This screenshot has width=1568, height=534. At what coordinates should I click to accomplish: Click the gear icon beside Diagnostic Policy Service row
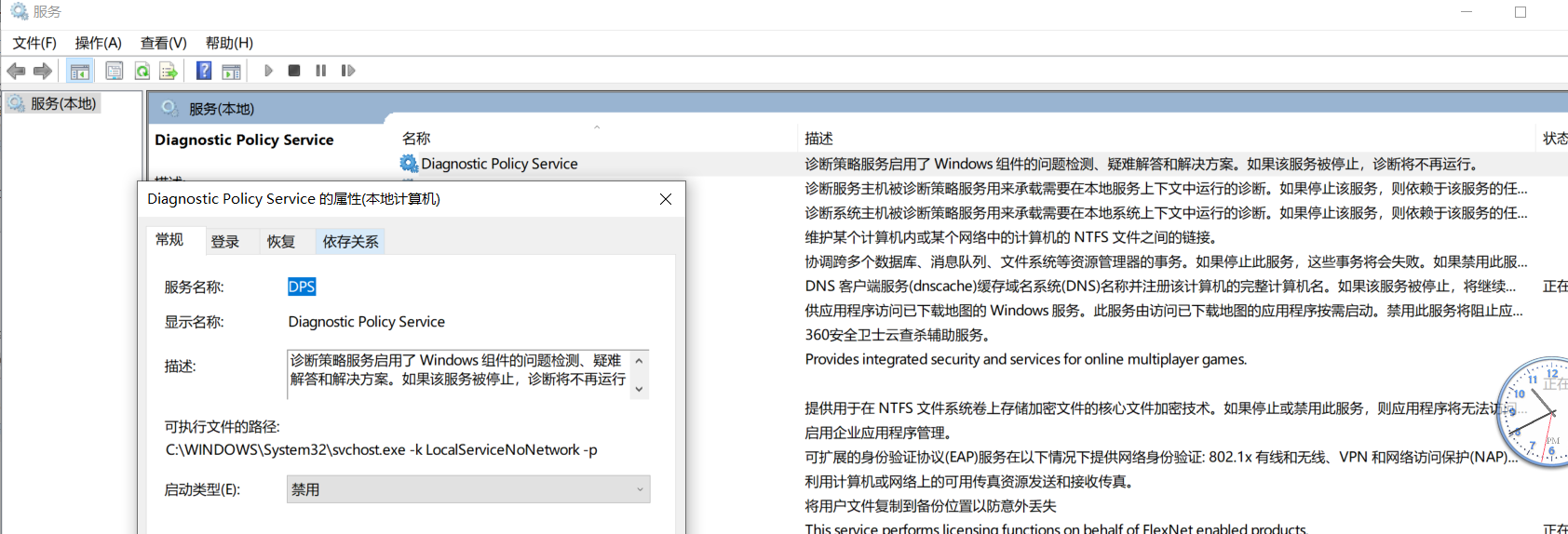click(x=409, y=164)
